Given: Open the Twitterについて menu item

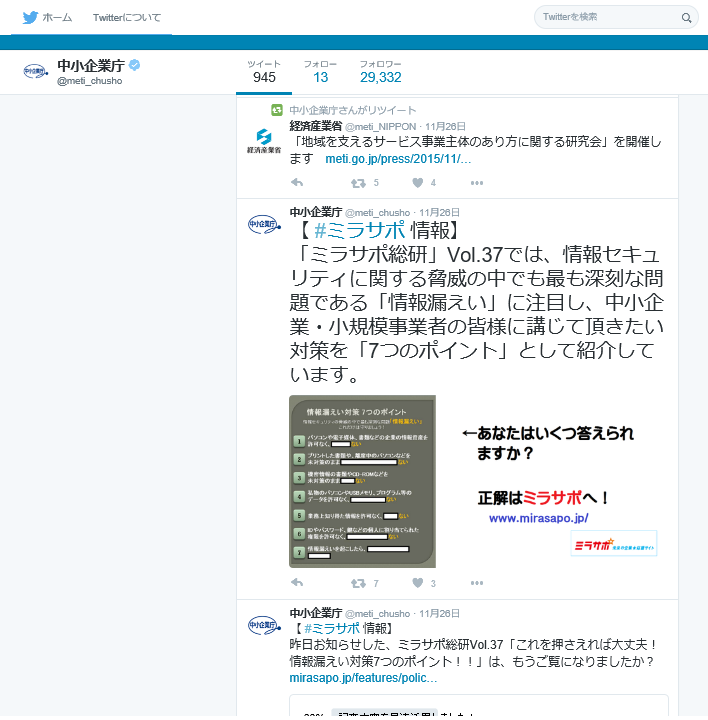Looking at the screenshot, I should 127,17.
